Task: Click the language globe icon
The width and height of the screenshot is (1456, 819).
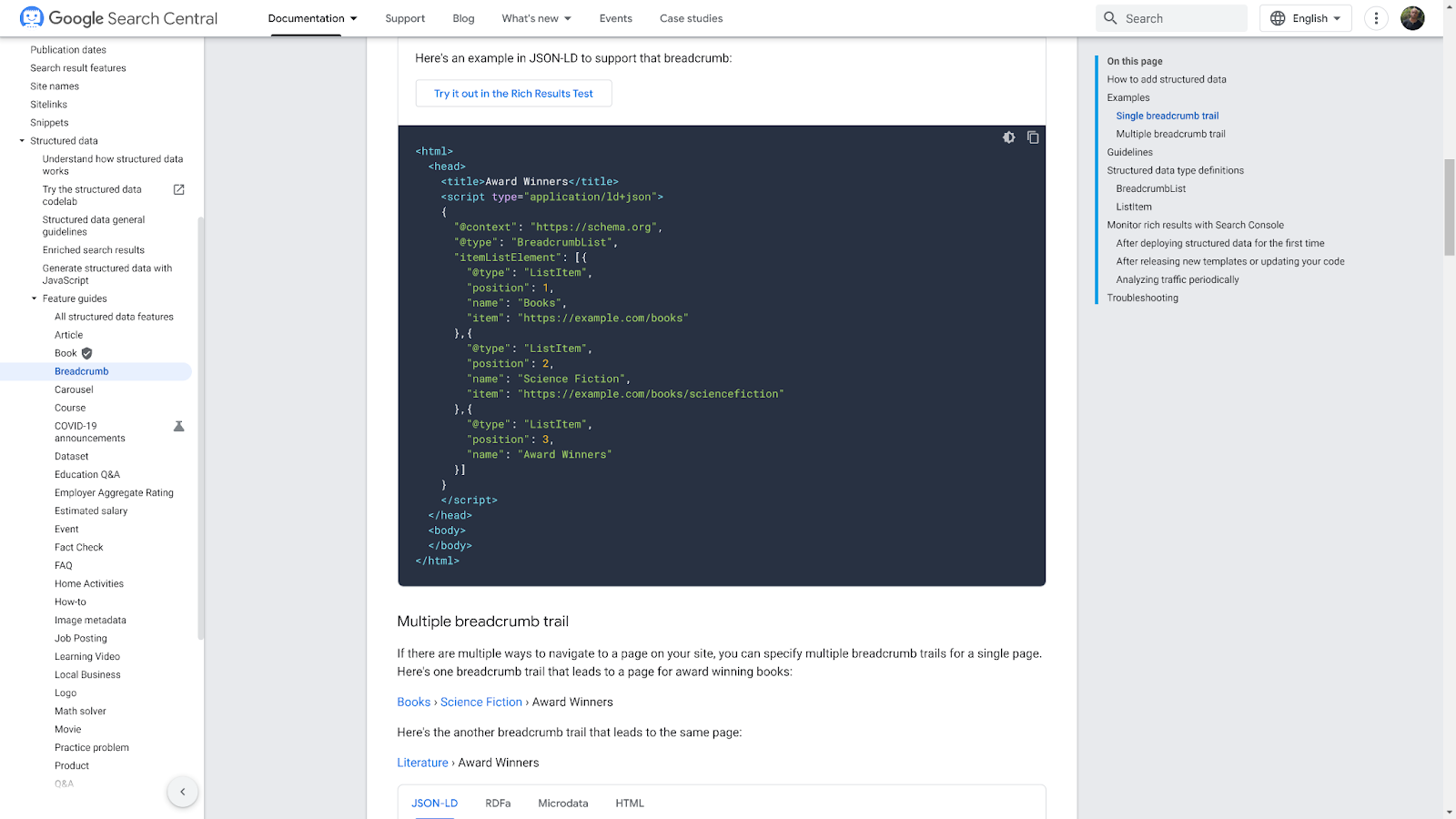Action: [x=1278, y=18]
